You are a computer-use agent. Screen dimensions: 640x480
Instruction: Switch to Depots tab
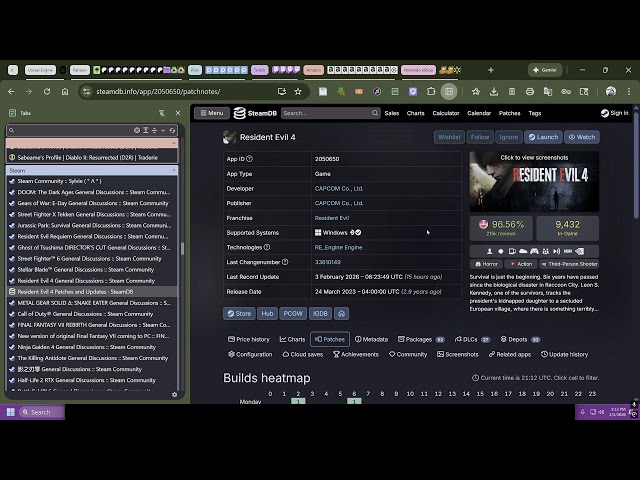point(520,339)
